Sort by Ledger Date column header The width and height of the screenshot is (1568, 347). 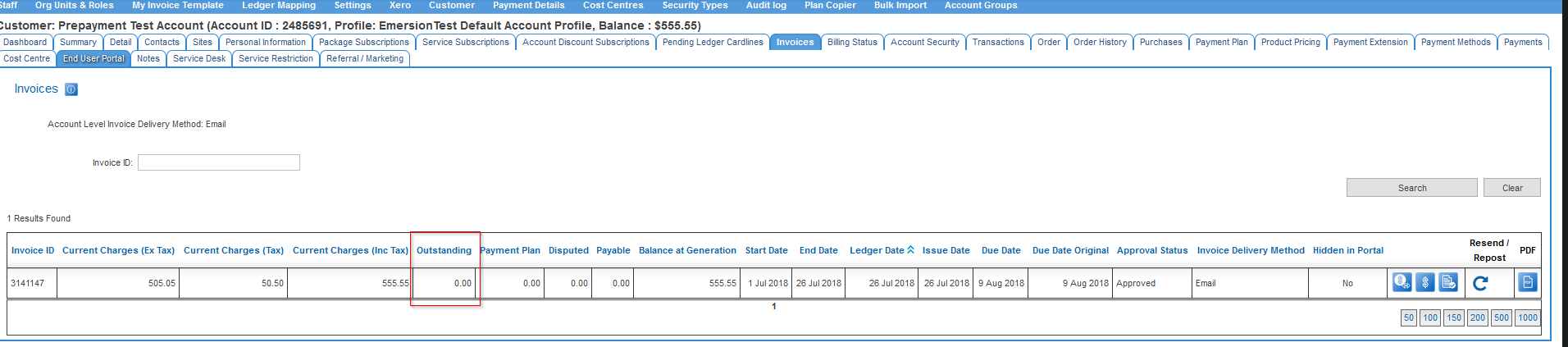click(x=876, y=251)
